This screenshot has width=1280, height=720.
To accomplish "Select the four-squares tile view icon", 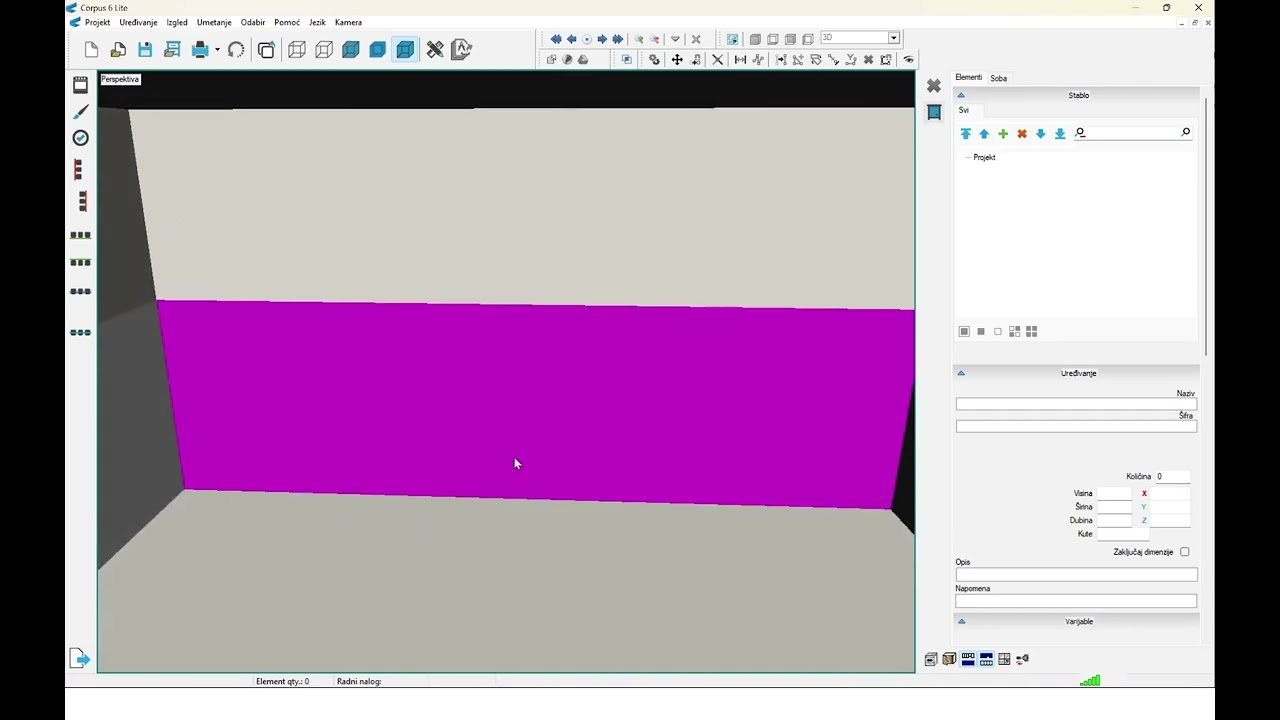I will tap(1031, 331).
